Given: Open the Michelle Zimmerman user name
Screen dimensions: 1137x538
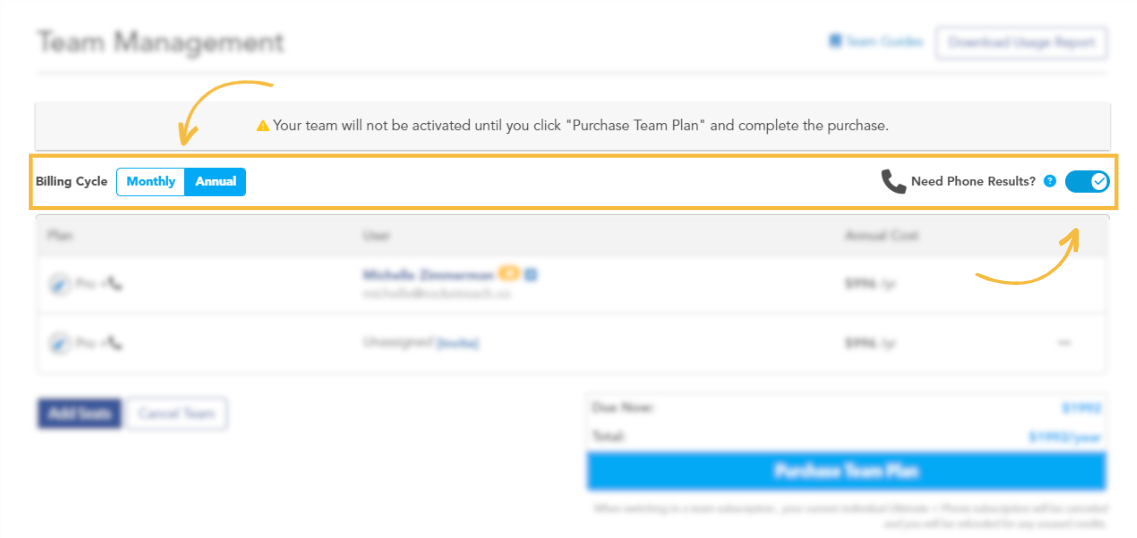Looking at the screenshot, I should pyautogui.click(x=429, y=275).
